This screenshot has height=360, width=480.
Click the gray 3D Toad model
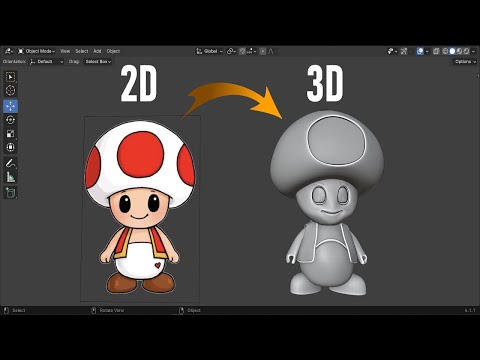coord(327,203)
